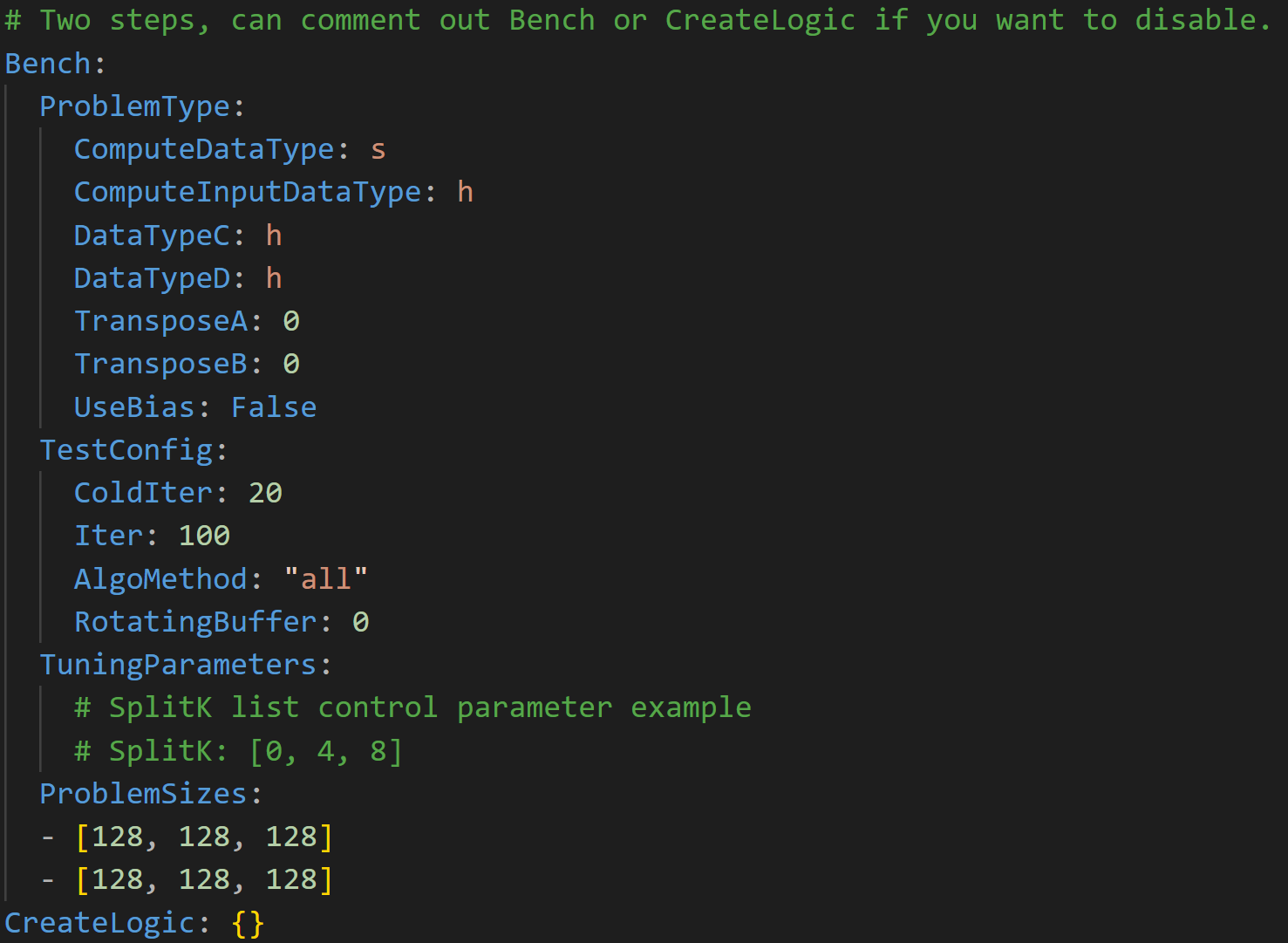Click the RotatingBuffer key
The width and height of the screenshot is (1288, 943).
click(x=195, y=622)
